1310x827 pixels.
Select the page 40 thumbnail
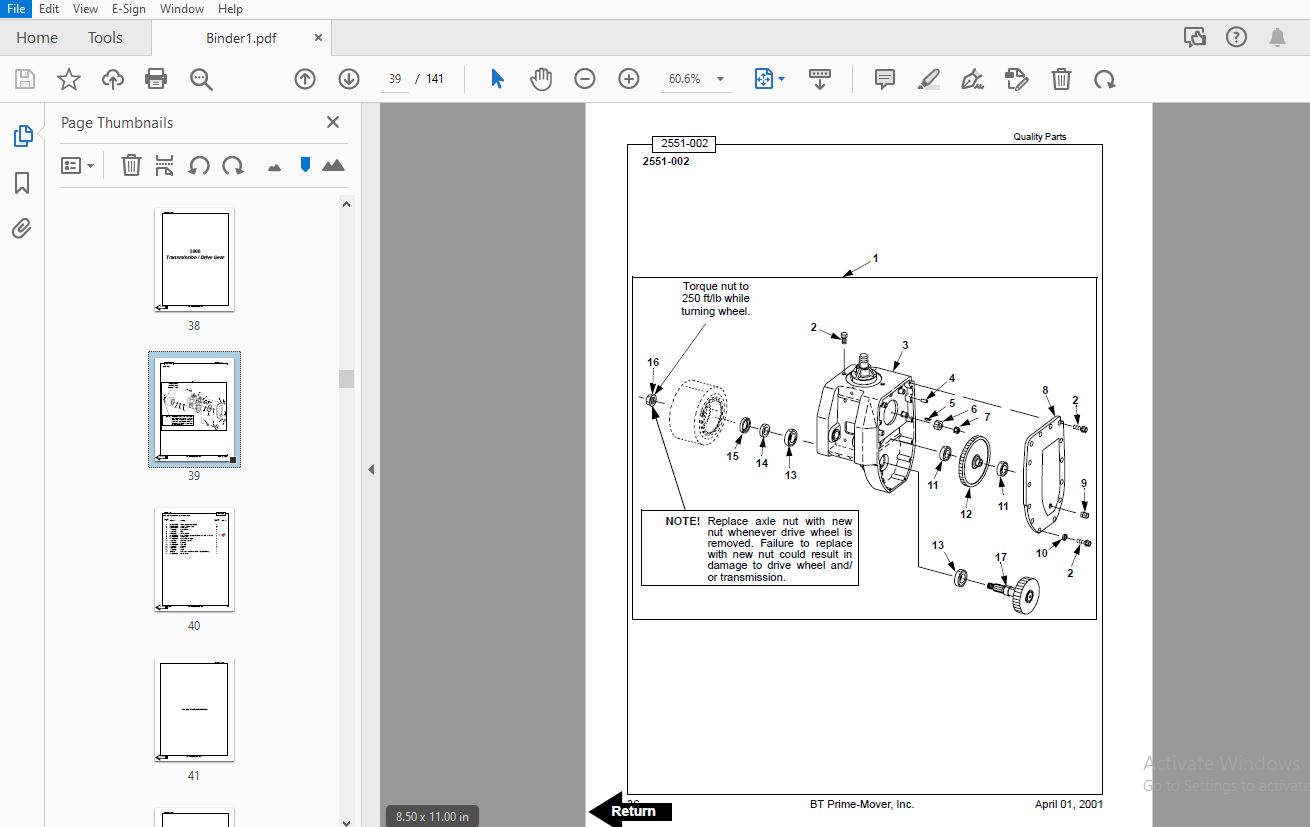pos(194,560)
